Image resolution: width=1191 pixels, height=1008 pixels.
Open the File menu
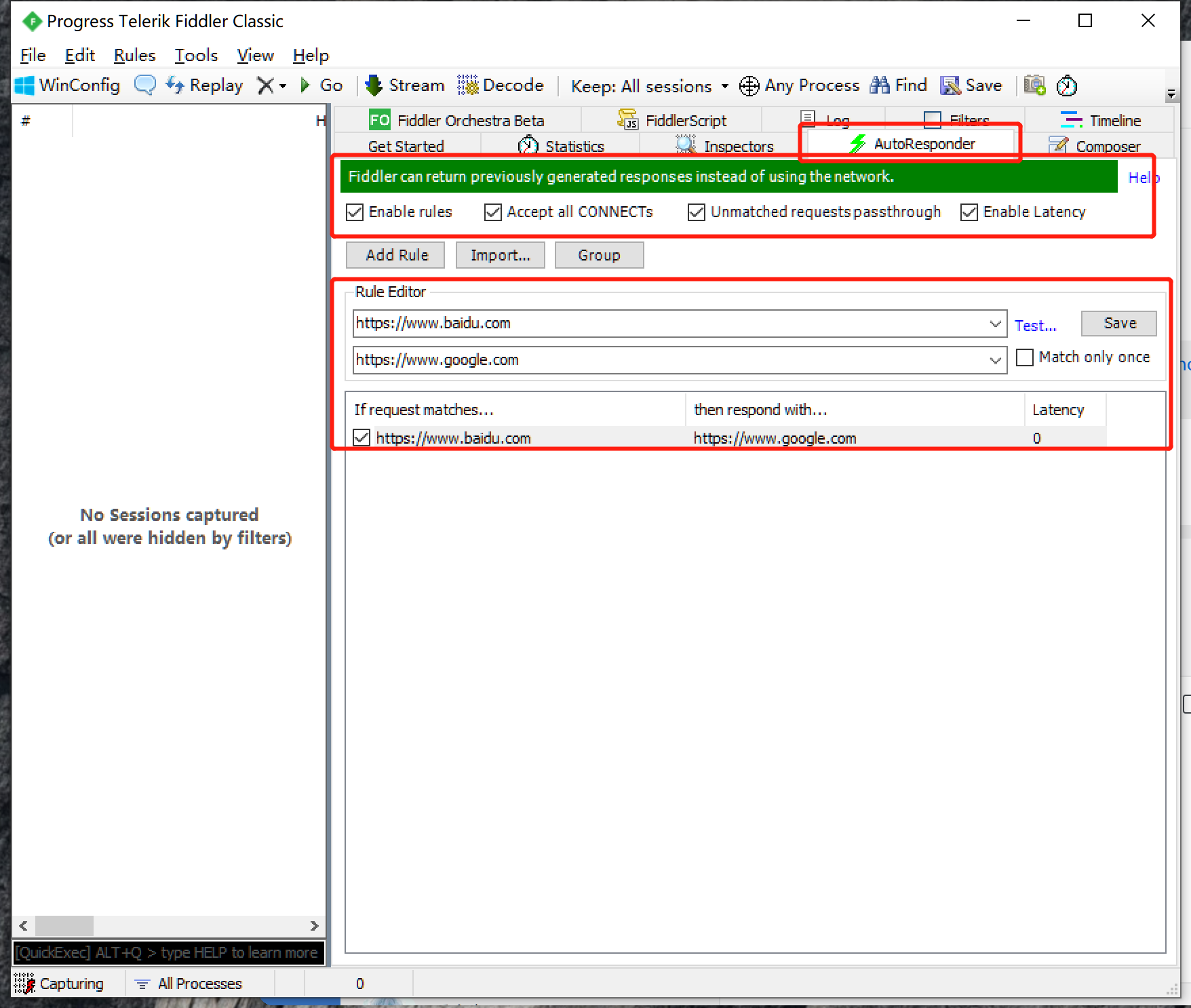pyautogui.click(x=33, y=56)
